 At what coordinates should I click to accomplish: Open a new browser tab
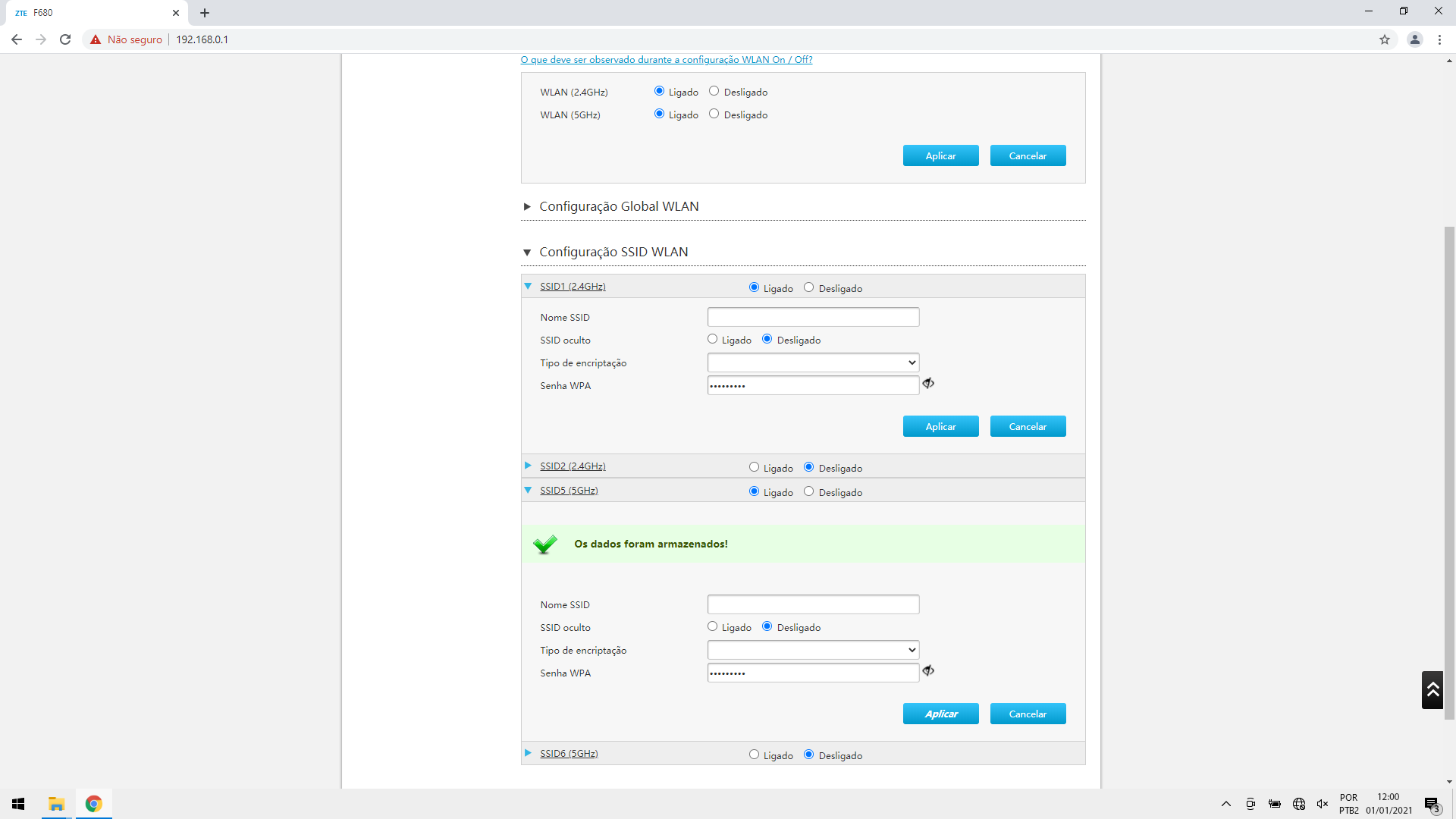205,13
